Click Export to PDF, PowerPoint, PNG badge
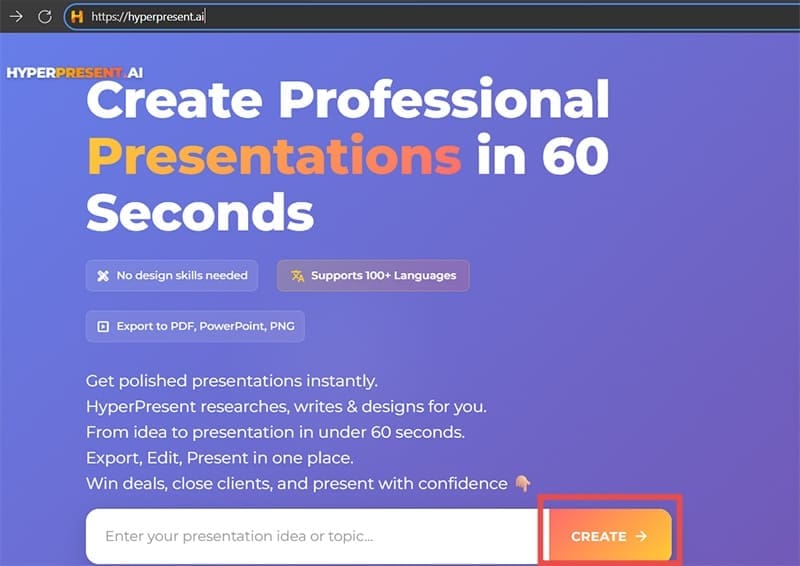Image resolution: width=800 pixels, height=566 pixels. (x=195, y=326)
